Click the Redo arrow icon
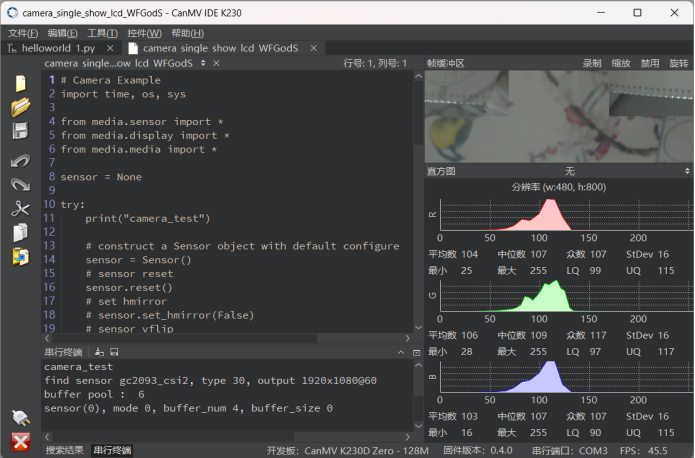 [20, 184]
